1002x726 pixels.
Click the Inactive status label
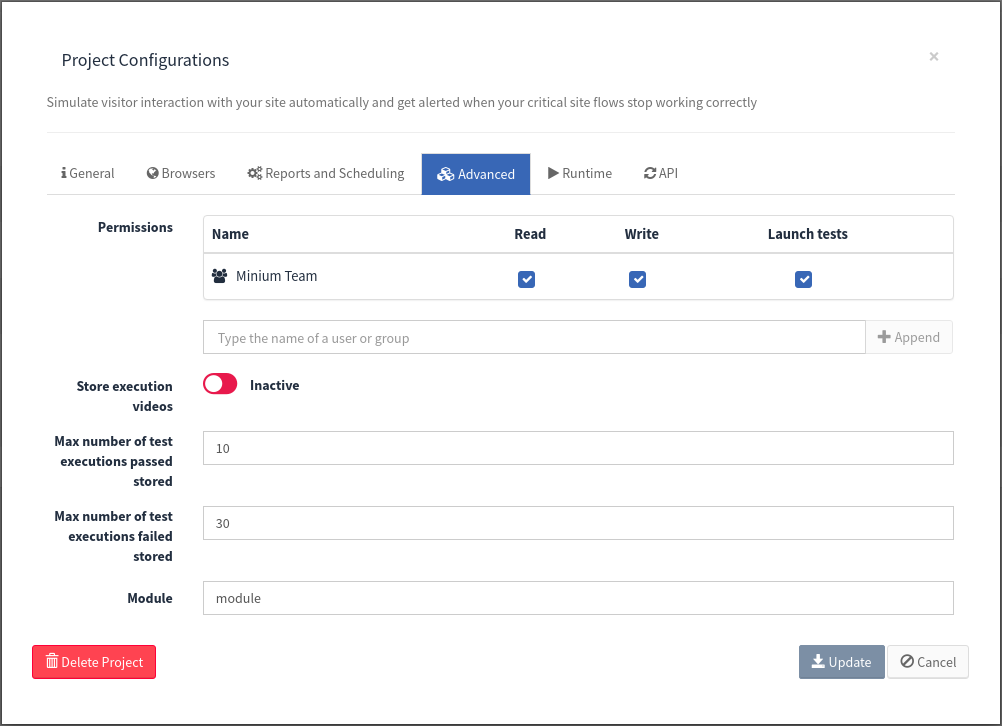coord(275,385)
